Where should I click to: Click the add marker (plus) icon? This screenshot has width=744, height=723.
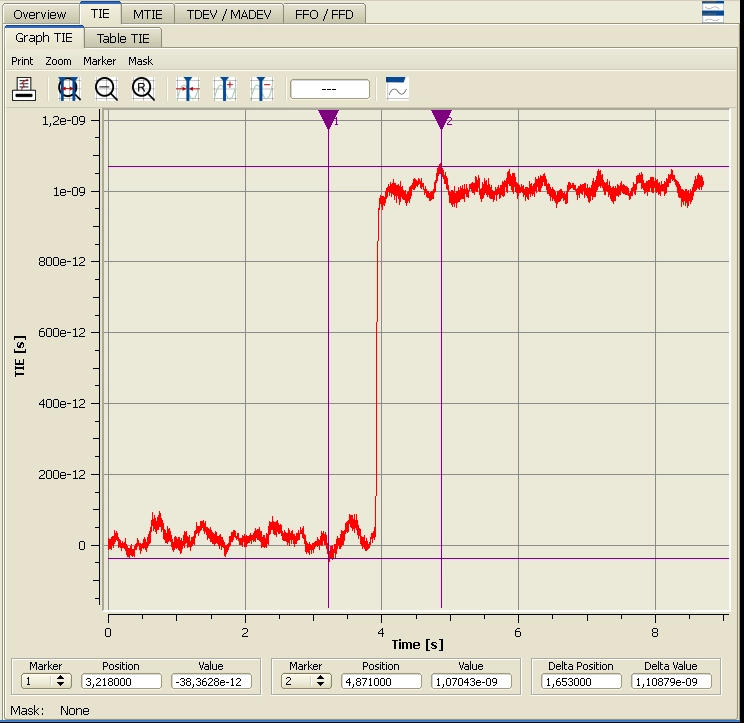tap(225, 89)
